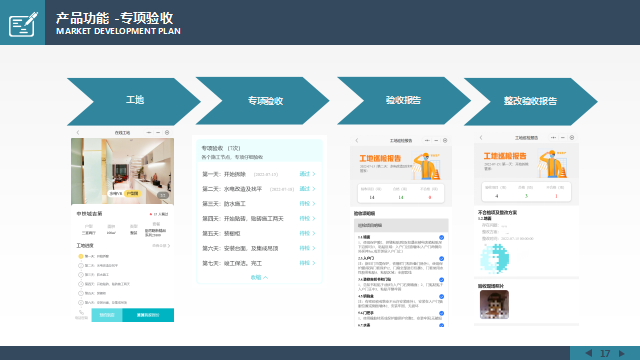This screenshot has height=360, width=640.
Task: Click the light teal button beside phone icon
Action: pos(107,315)
